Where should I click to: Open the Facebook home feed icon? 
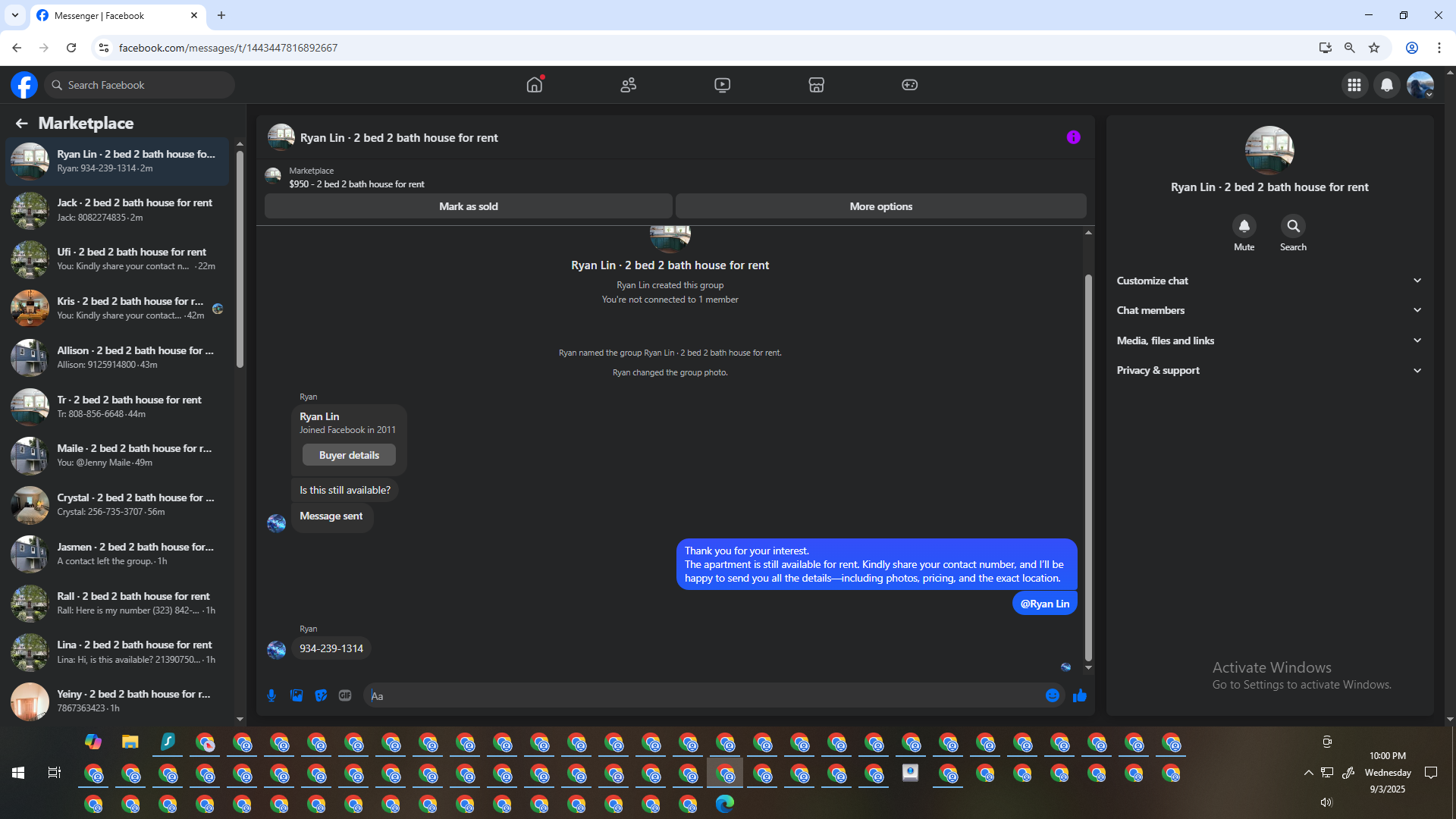coord(535,85)
